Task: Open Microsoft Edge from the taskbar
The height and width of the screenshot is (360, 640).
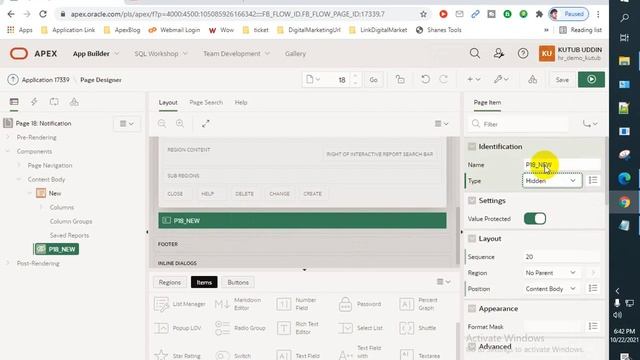Action: point(624,178)
